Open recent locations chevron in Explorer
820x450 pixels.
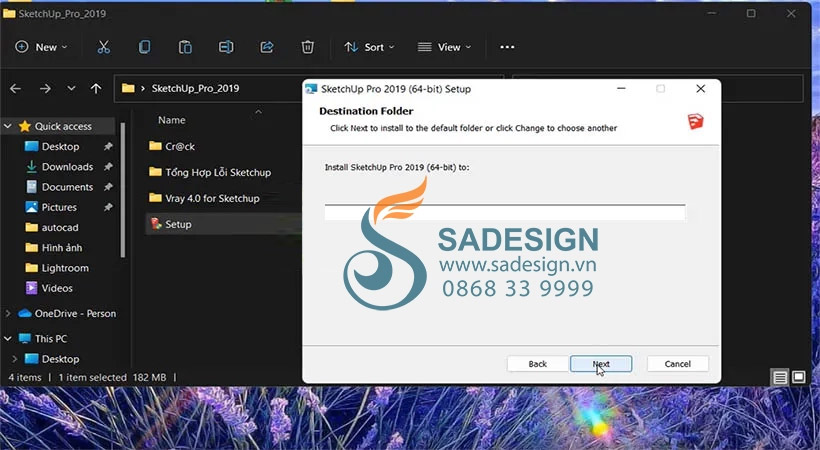pos(71,88)
